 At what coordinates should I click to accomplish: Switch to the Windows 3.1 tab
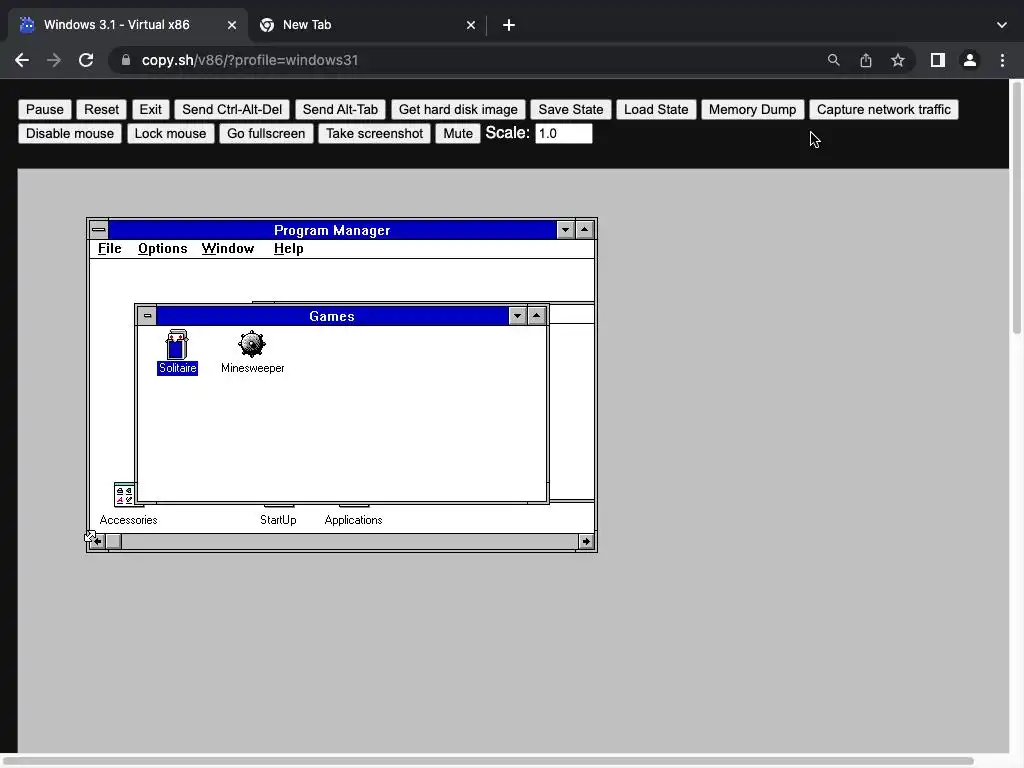pos(127,25)
